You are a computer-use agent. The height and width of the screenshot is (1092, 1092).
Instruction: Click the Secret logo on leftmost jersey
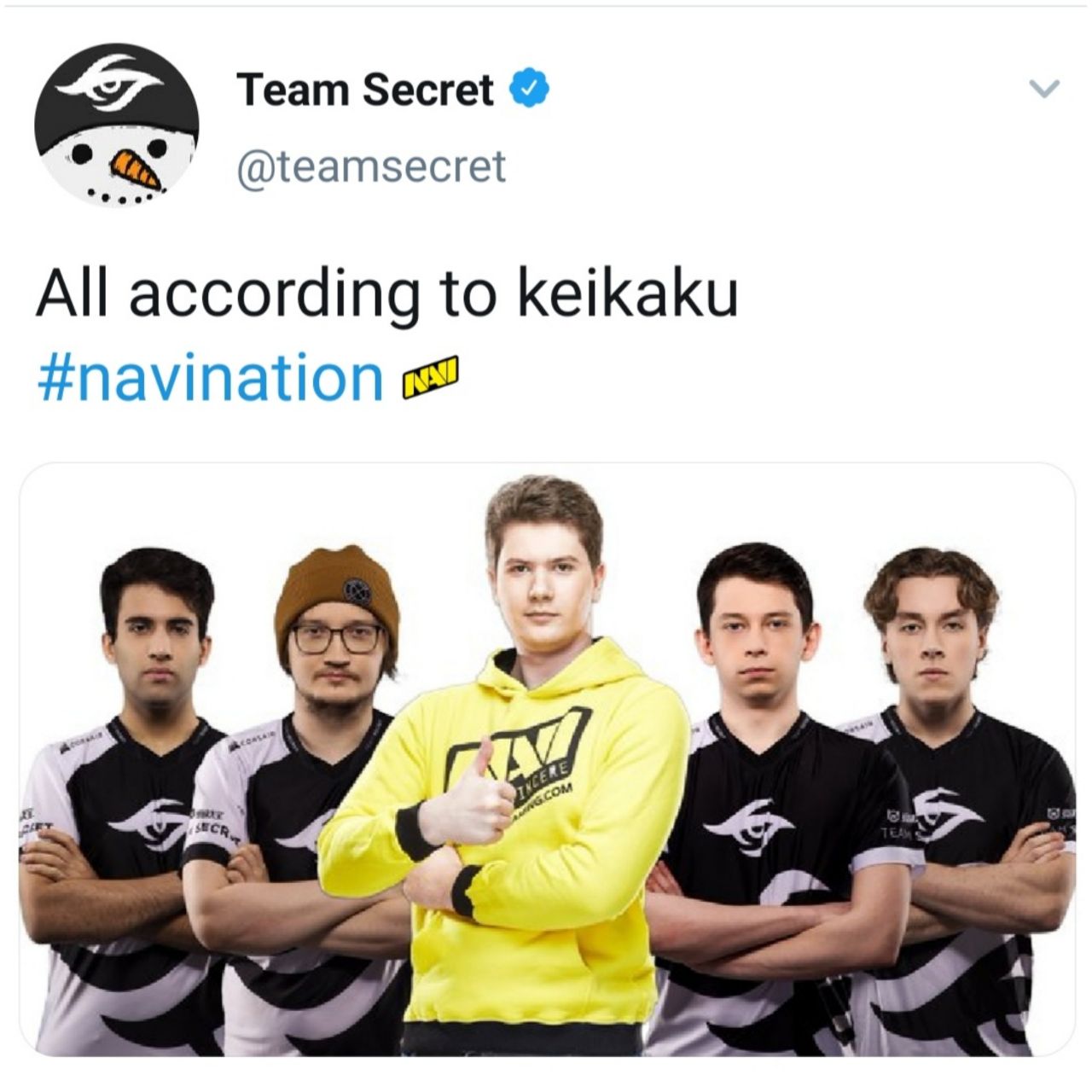(x=148, y=823)
